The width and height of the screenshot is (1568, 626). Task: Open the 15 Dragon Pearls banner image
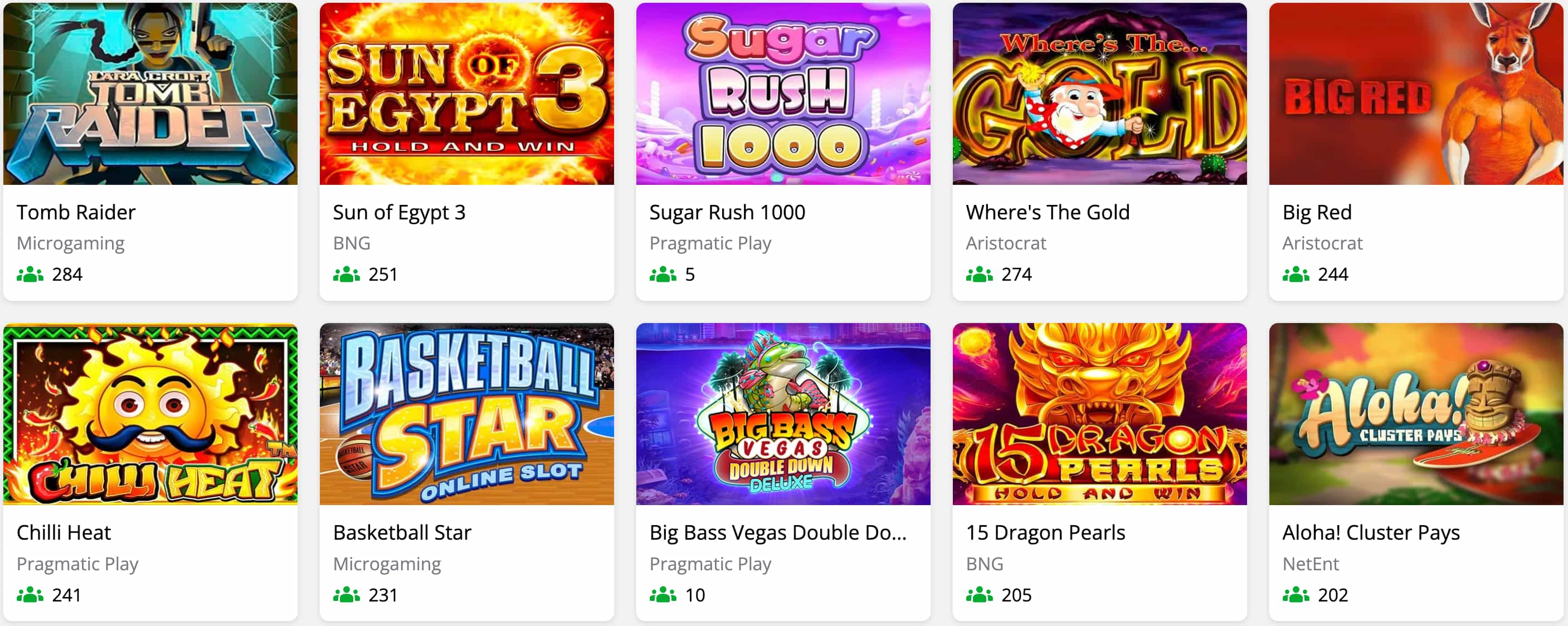click(1099, 415)
